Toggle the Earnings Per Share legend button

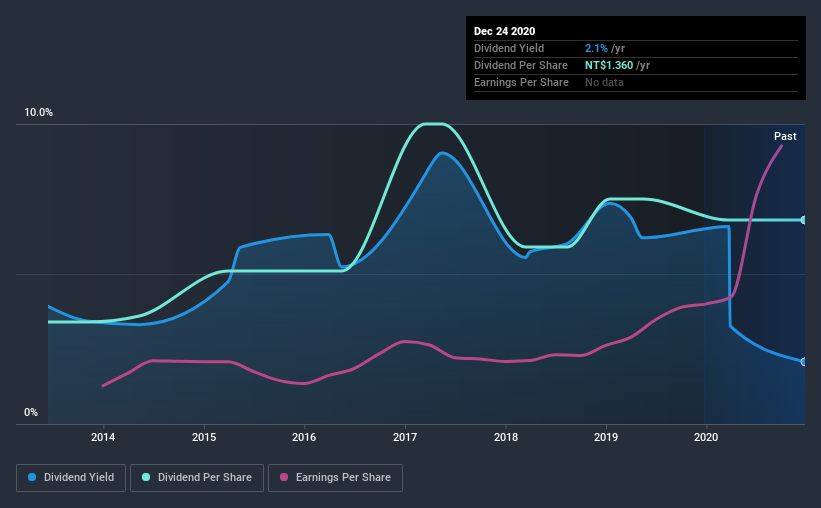click(x=336, y=478)
